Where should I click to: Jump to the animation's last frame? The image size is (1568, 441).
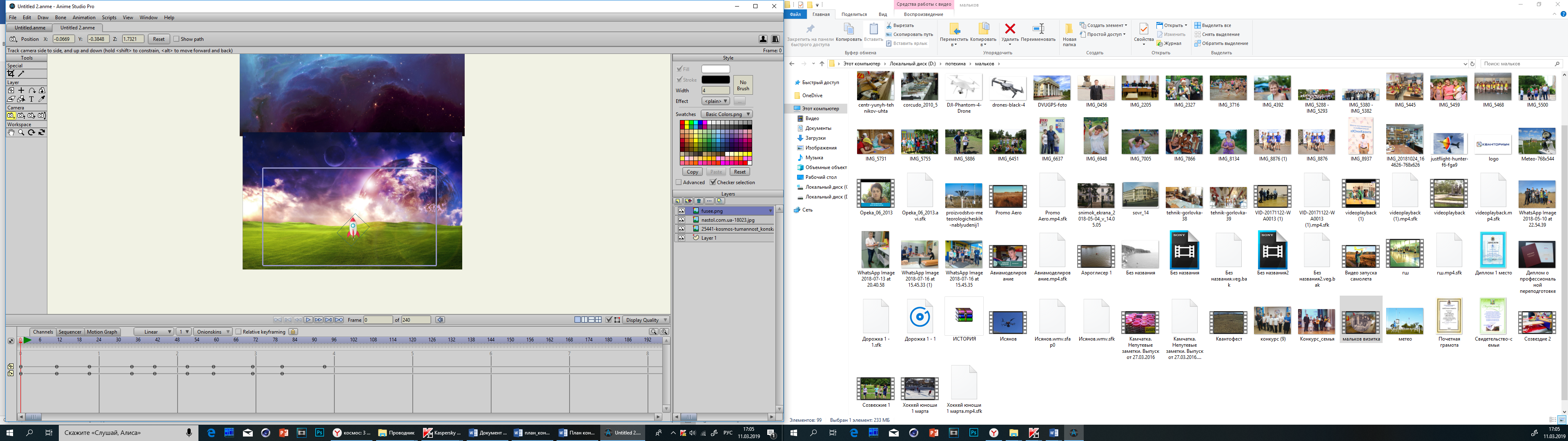click(339, 320)
